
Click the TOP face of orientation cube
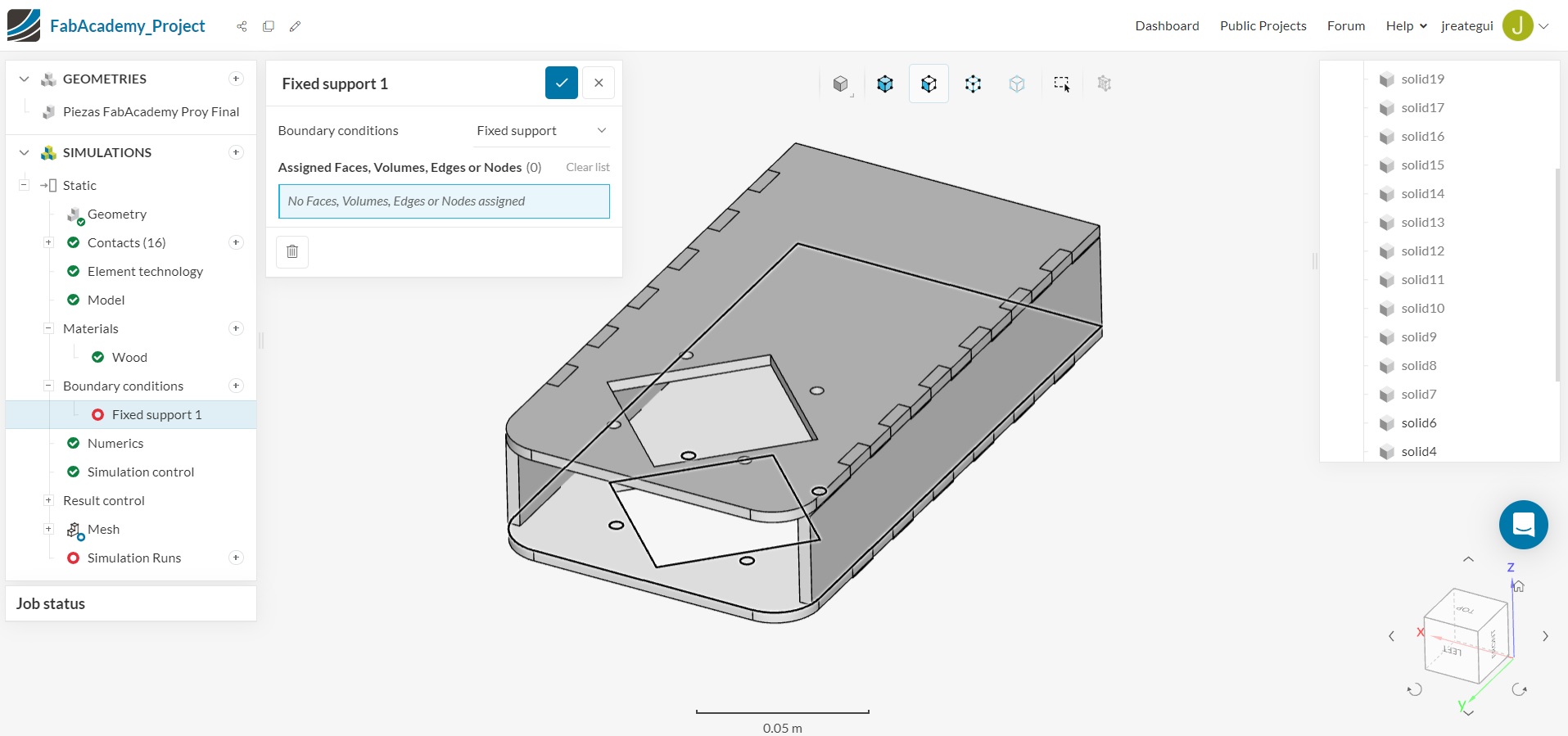pyautogui.click(x=1466, y=609)
